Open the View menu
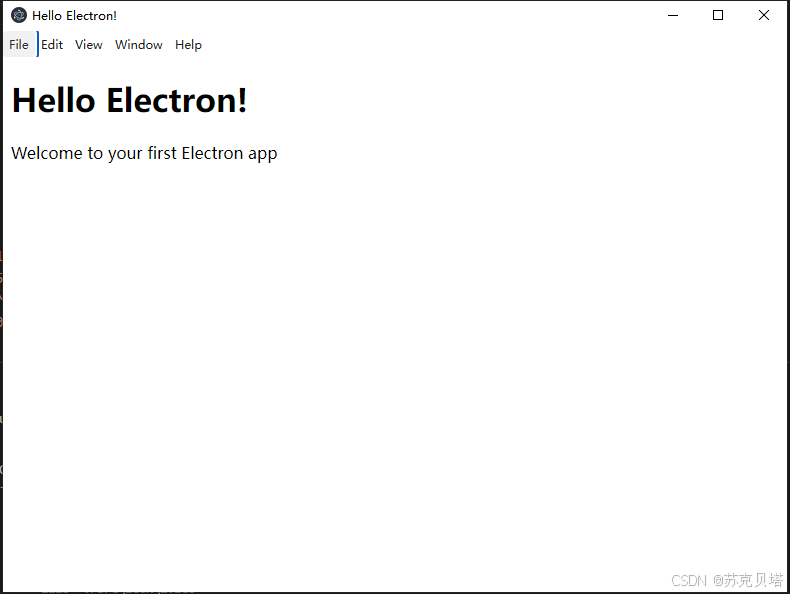The height and width of the screenshot is (594, 790). (x=89, y=44)
